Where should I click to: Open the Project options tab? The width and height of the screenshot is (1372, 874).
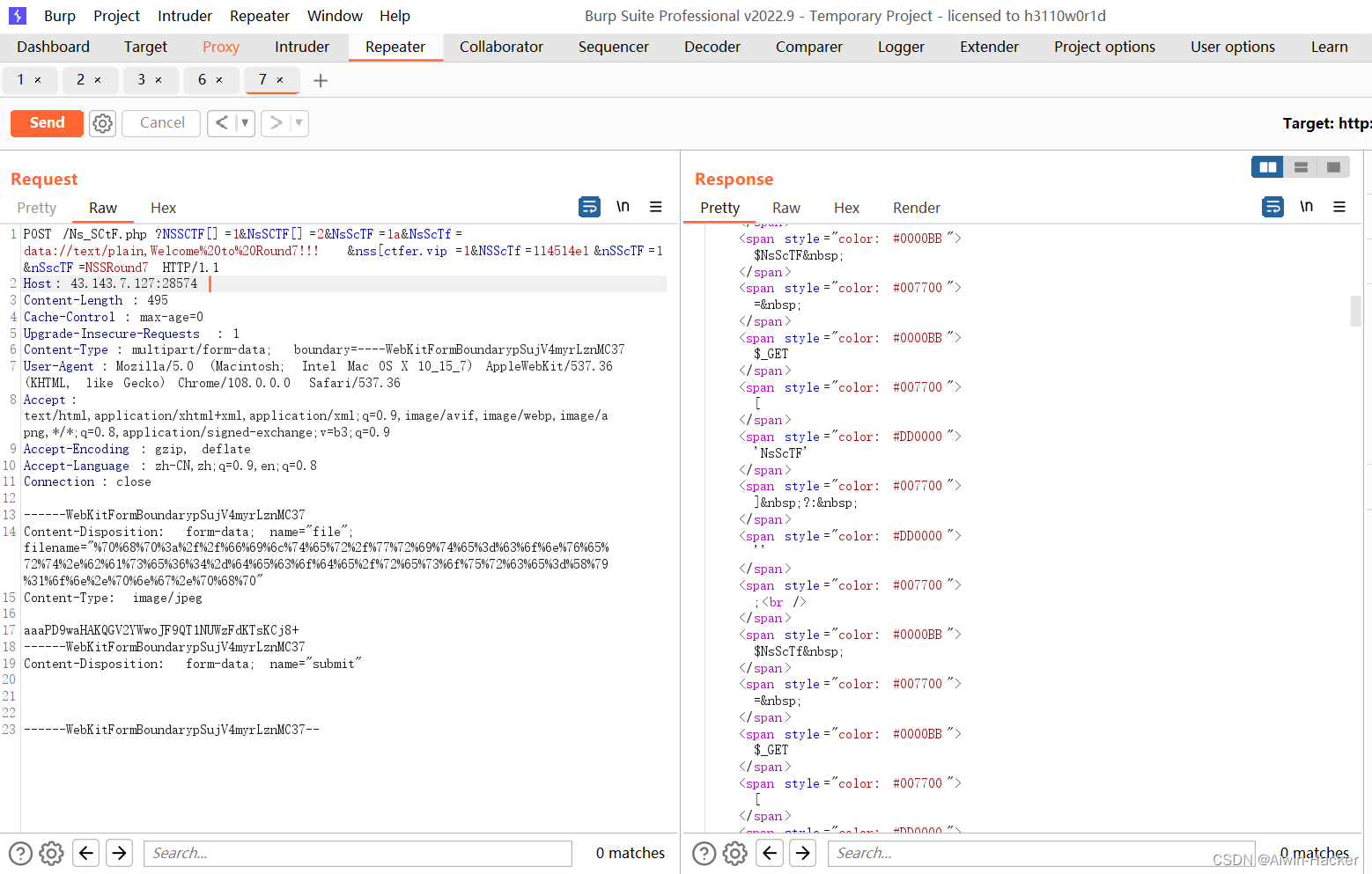click(x=1104, y=47)
